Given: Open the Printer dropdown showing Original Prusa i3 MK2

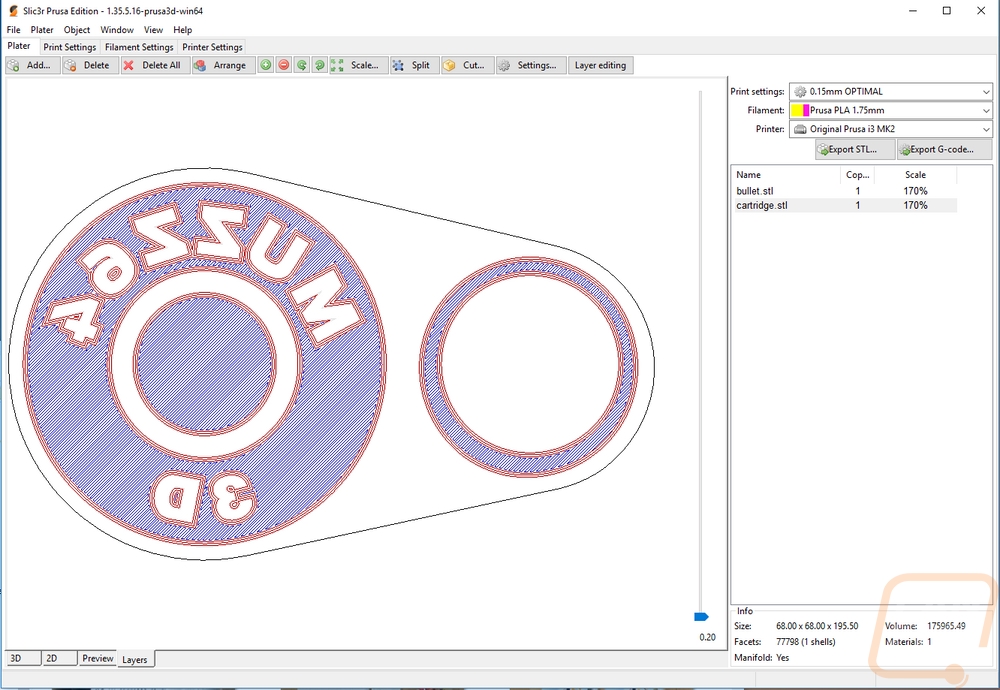Looking at the screenshot, I should click(x=890, y=129).
